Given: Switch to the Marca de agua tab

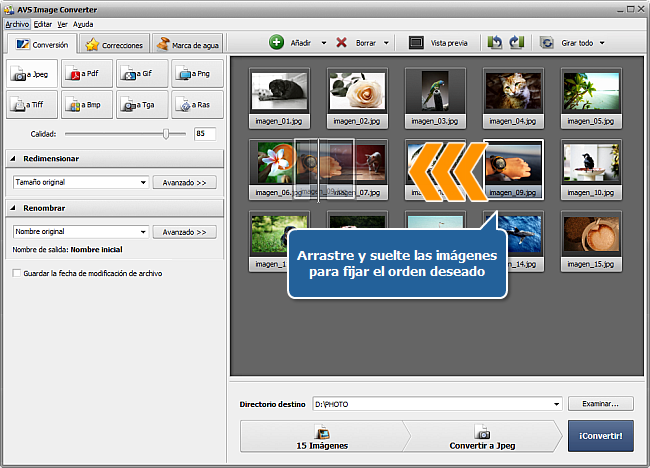Looking at the screenshot, I should 187,45.
